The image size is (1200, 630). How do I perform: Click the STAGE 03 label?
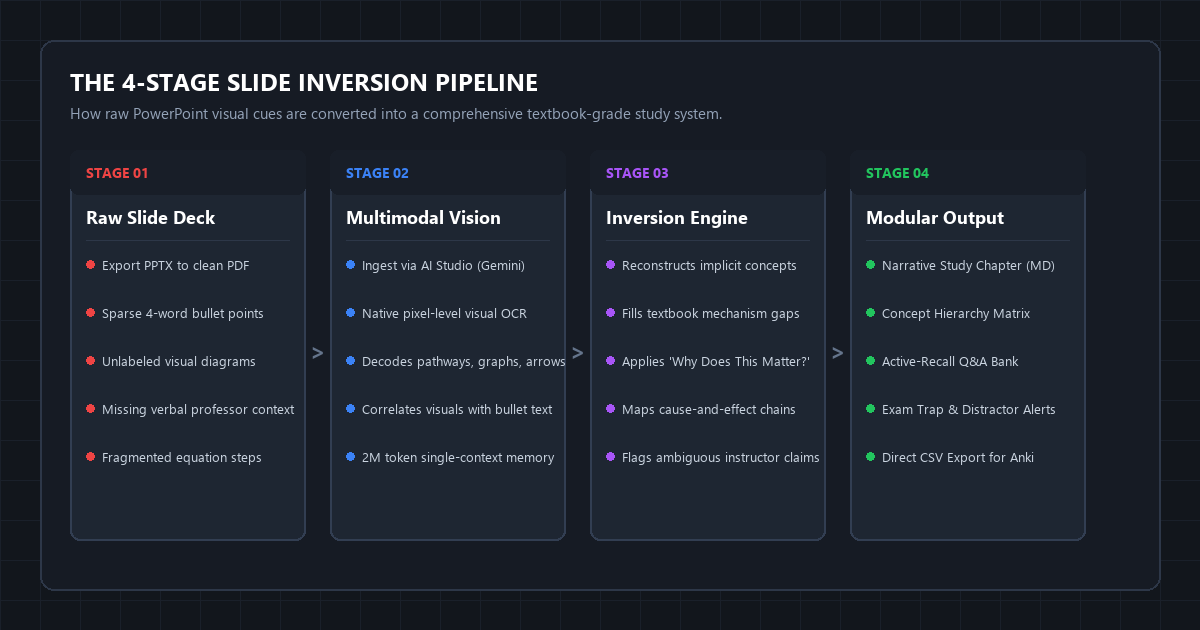(637, 173)
